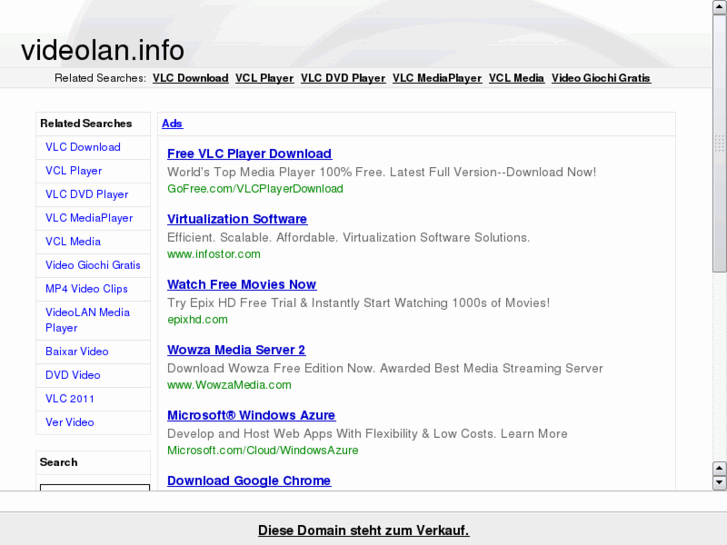Select sidebar VLC DVD Player link

pos(87,194)
